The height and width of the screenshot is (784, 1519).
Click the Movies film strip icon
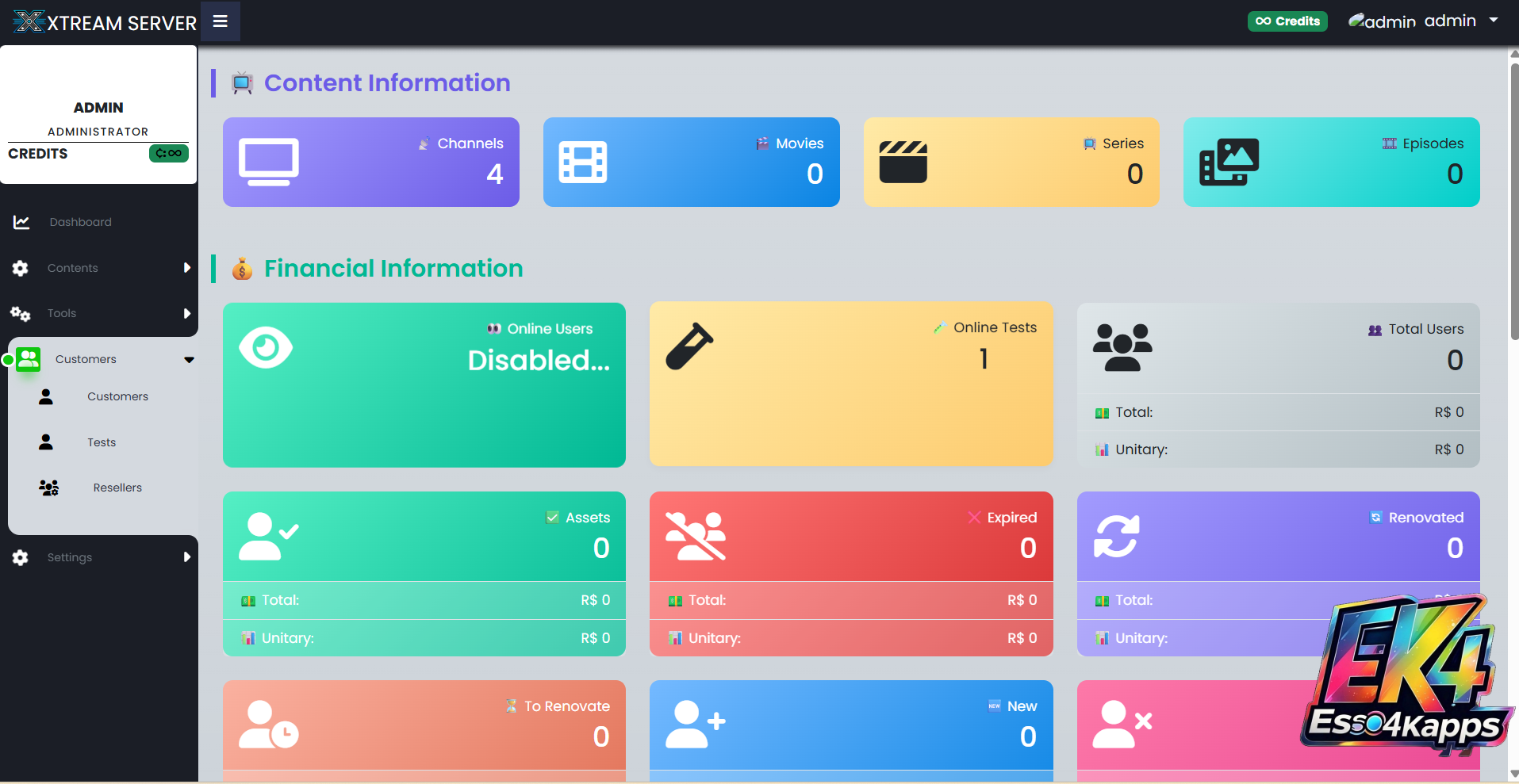pos(583,163)
